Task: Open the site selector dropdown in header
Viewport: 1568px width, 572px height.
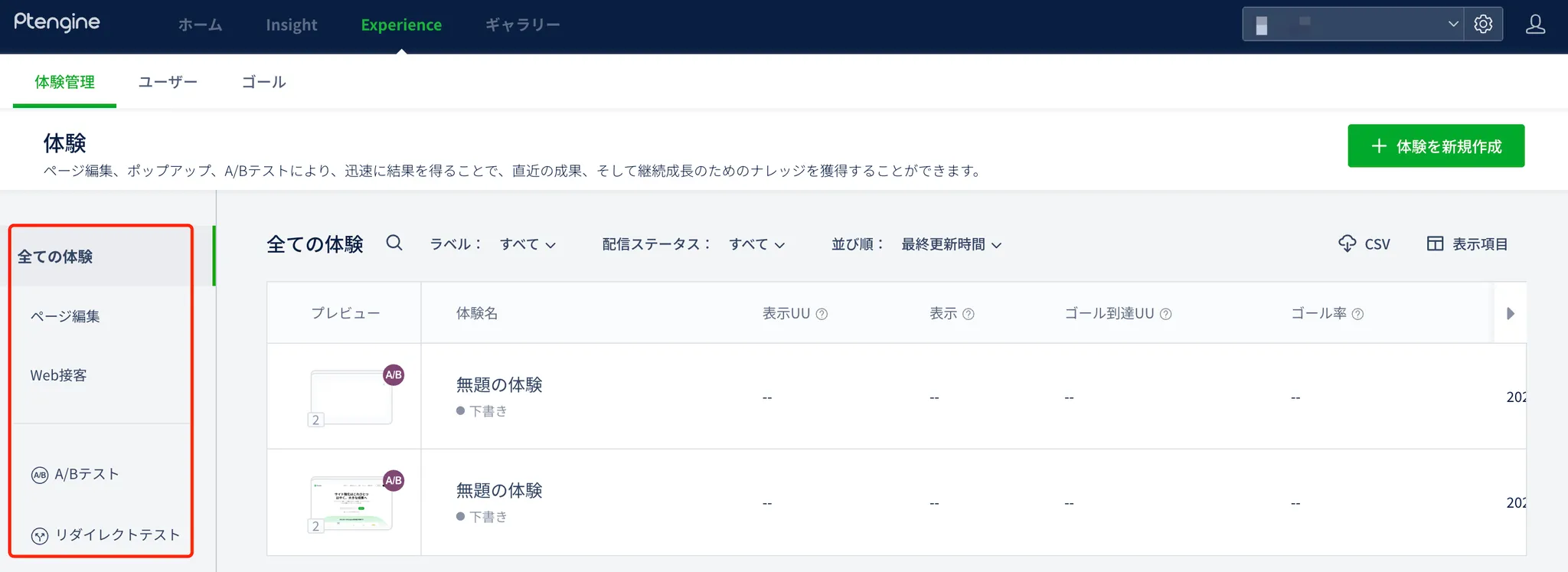Action: pos(1353,25)
